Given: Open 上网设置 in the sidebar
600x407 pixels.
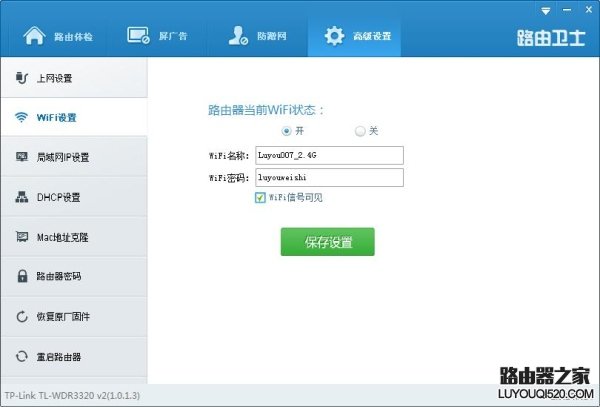Looking at the screenshot, I should tap(74, 78).
